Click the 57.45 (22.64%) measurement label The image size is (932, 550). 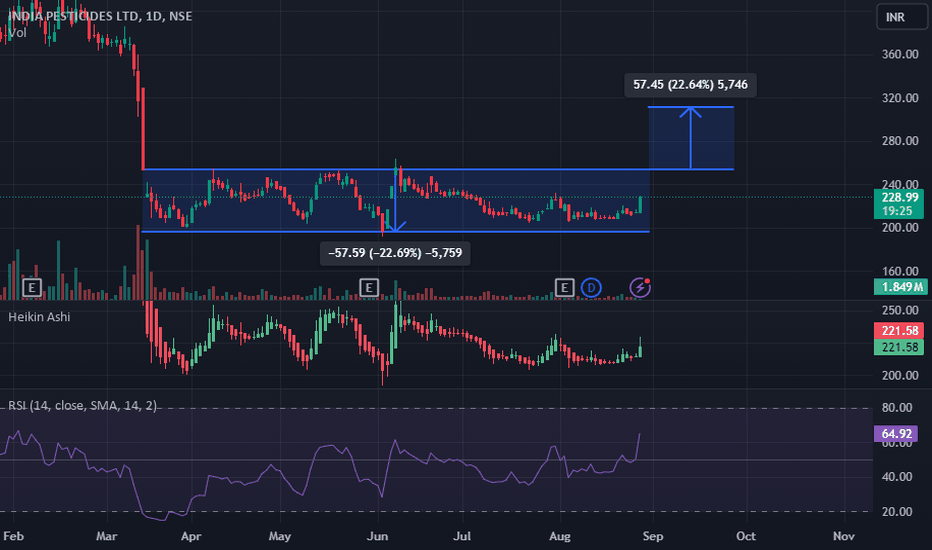[690, 84]
